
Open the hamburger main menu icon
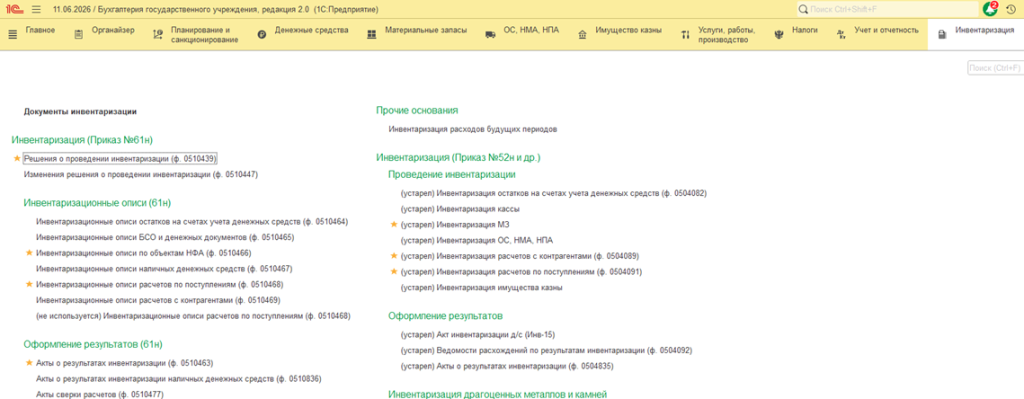coord(36,10)
